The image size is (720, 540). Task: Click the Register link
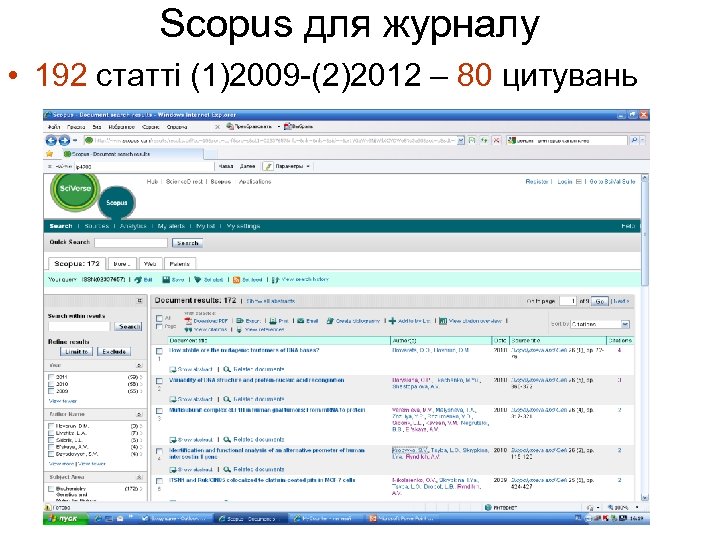click(x=537, y=182)
